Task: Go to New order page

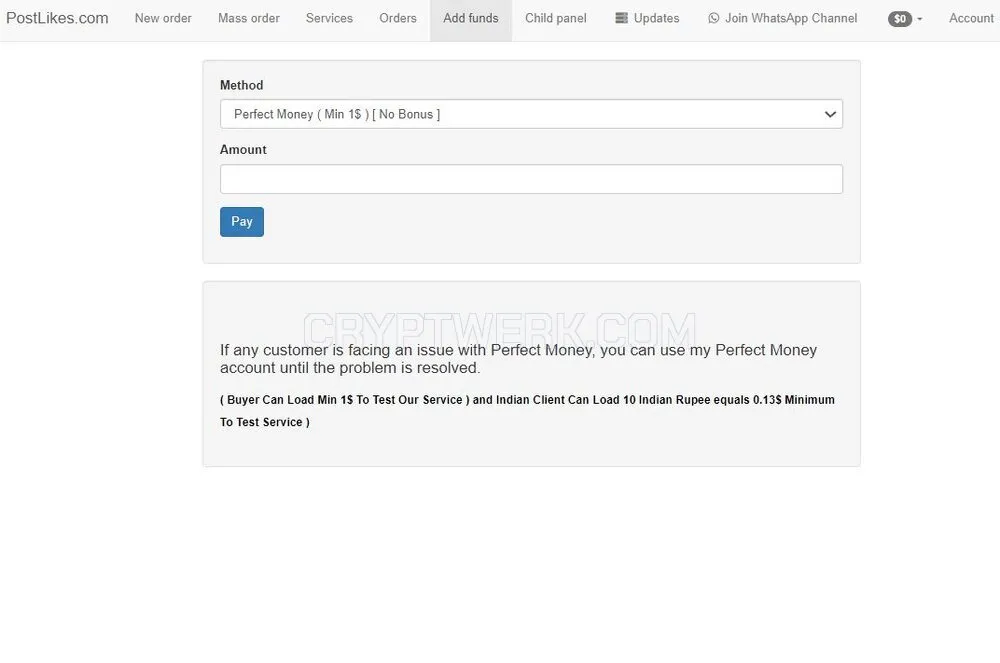Action: tap(163, 18)
